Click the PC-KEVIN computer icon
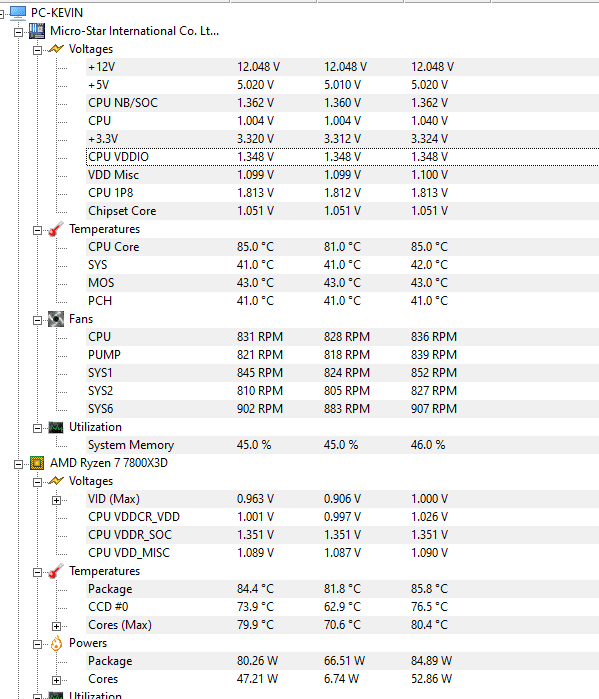This screenshot has width=599, height=699. click(x=18, y=13)
